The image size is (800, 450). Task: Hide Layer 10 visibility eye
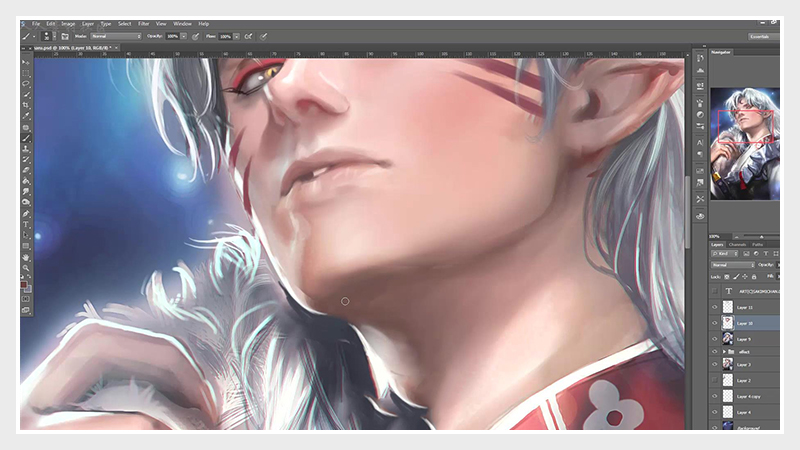[714, 323]
